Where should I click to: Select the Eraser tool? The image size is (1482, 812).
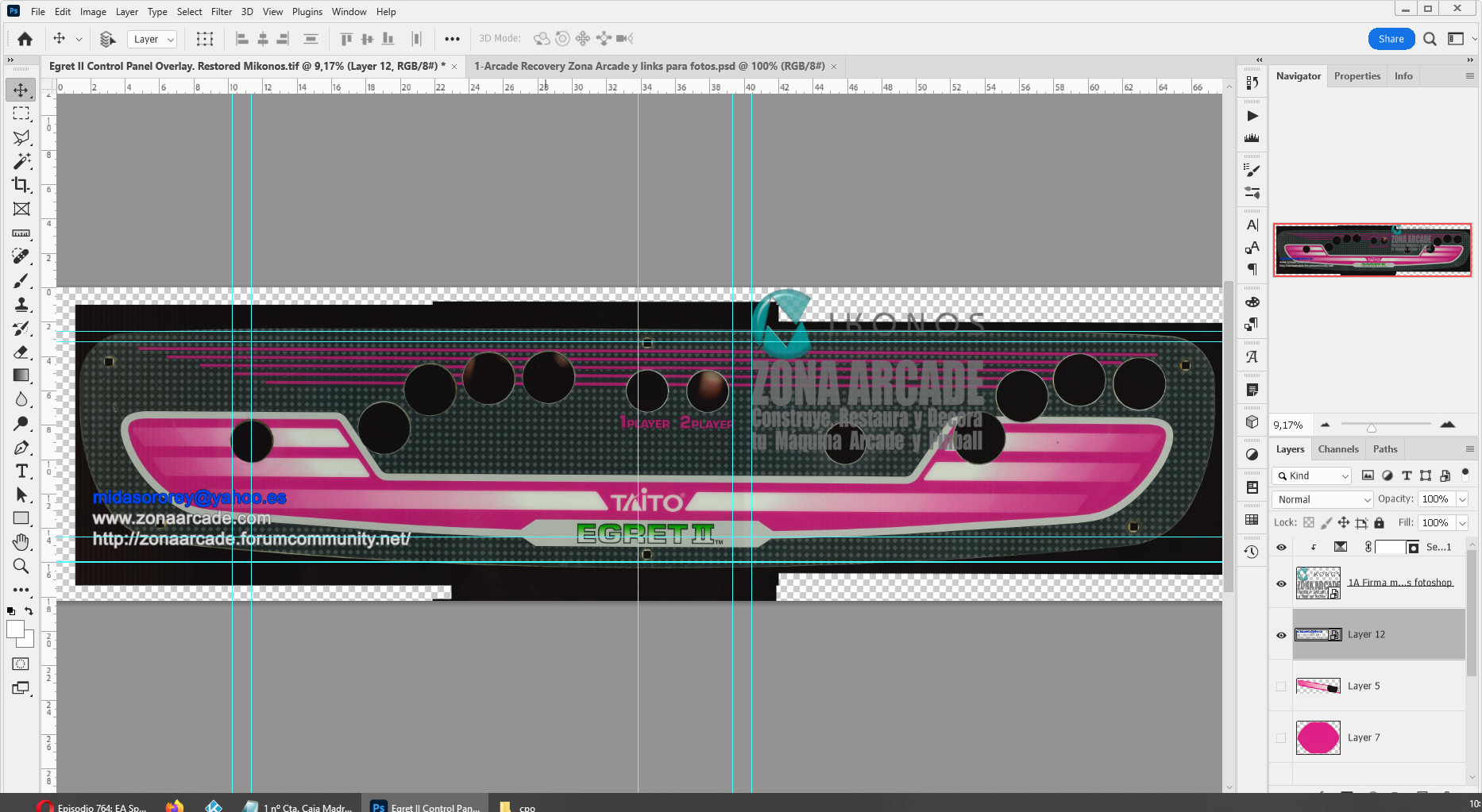21,352
